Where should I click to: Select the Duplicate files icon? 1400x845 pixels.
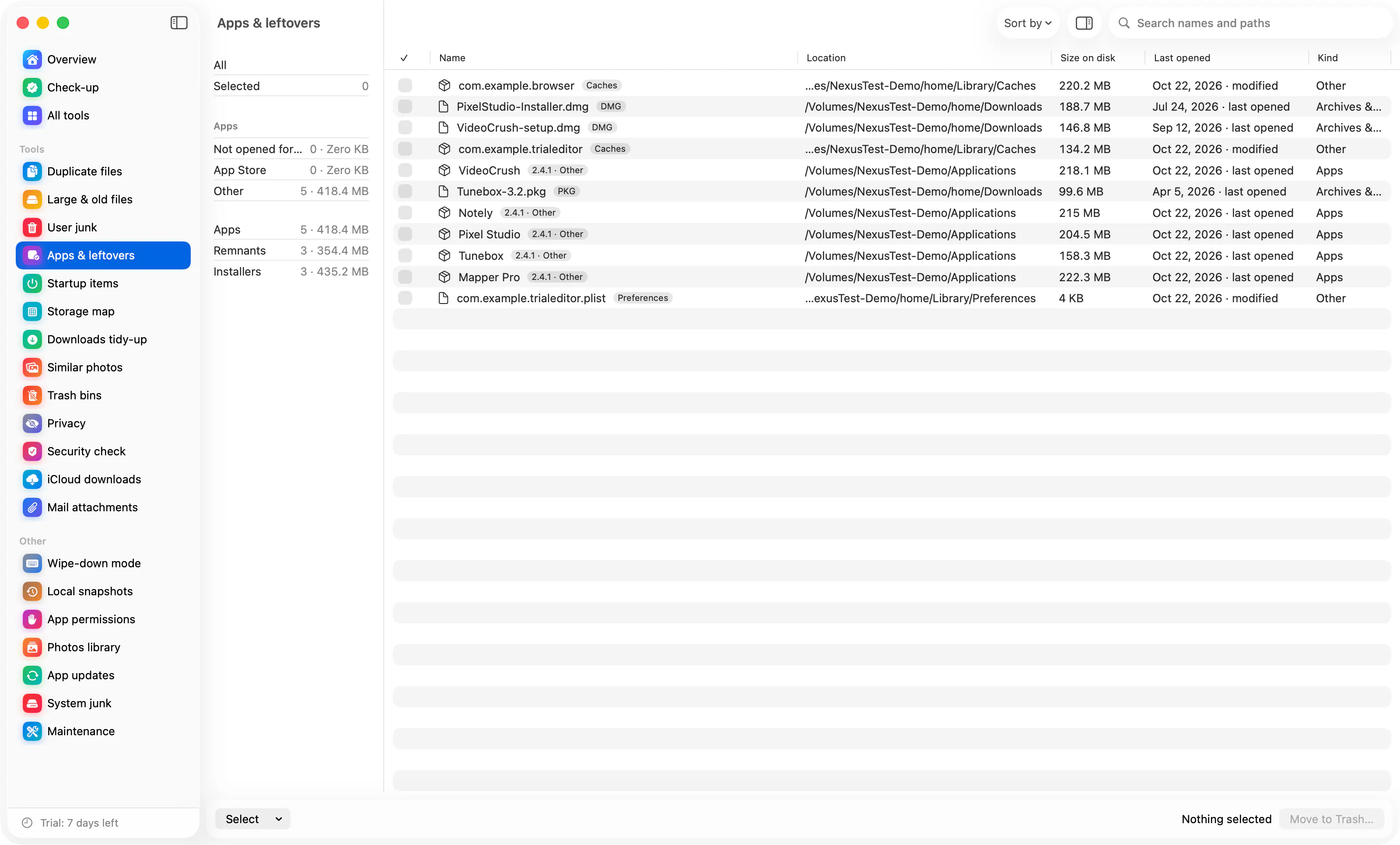(x=32, y=171)
